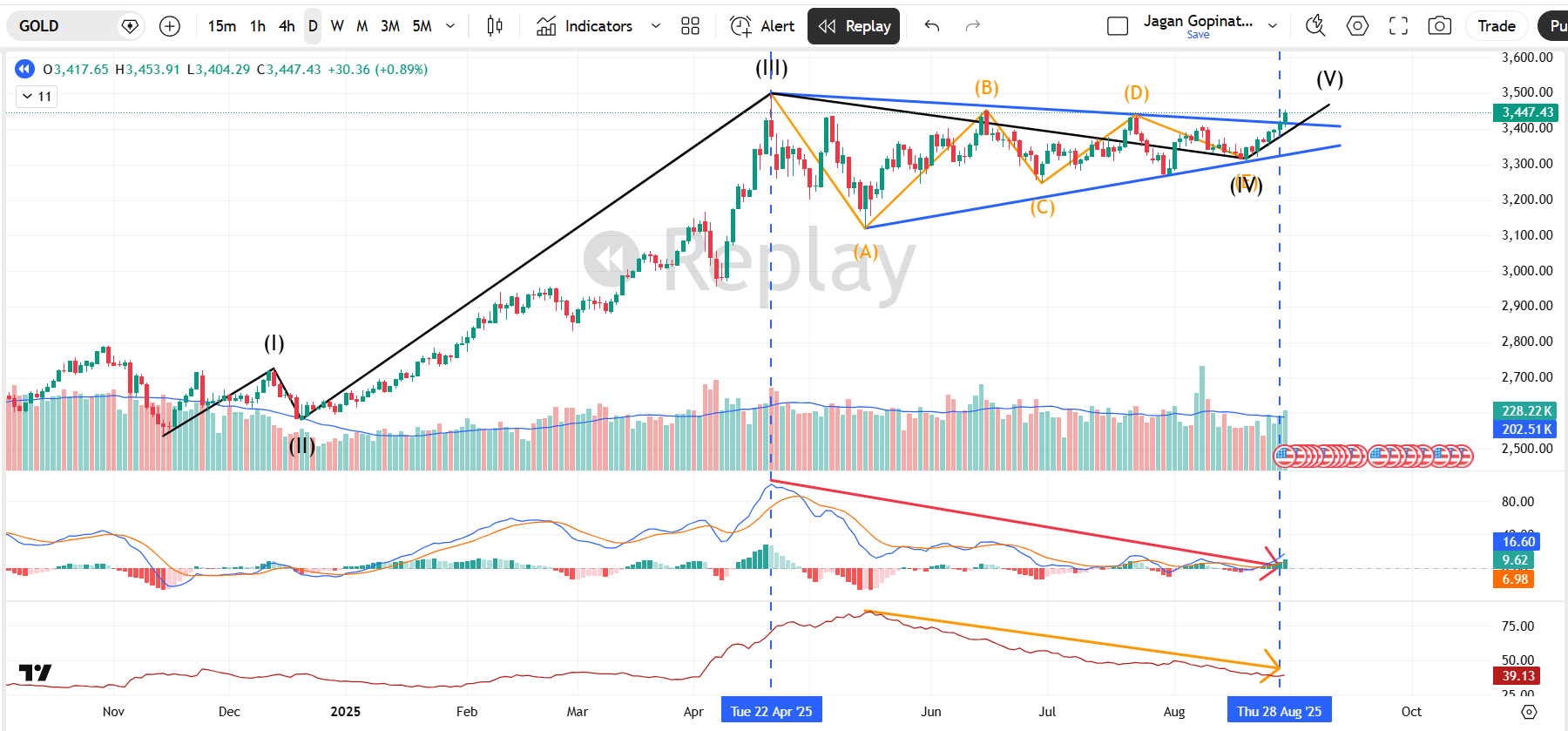Exit Replay mode

pos(853,26)
